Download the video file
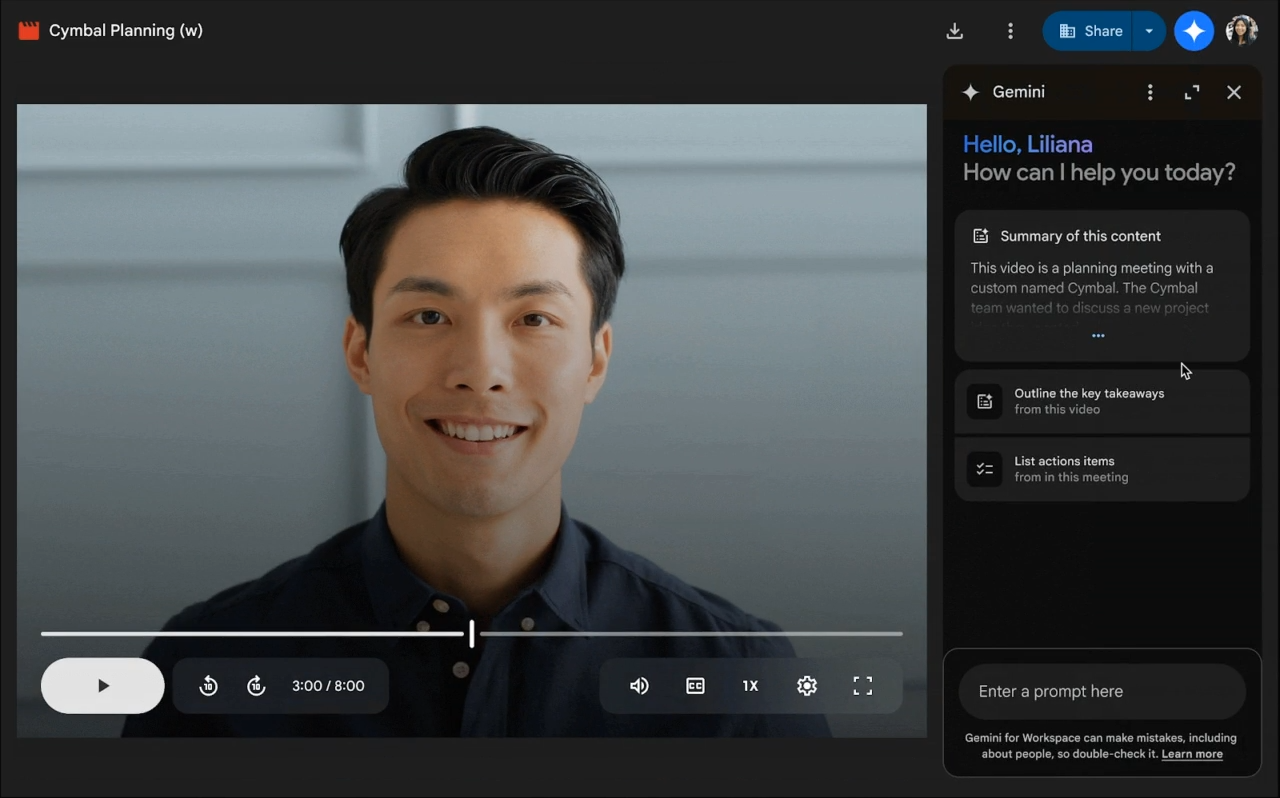The width and height of the screenshot is (1280, 798). point(955,31)
